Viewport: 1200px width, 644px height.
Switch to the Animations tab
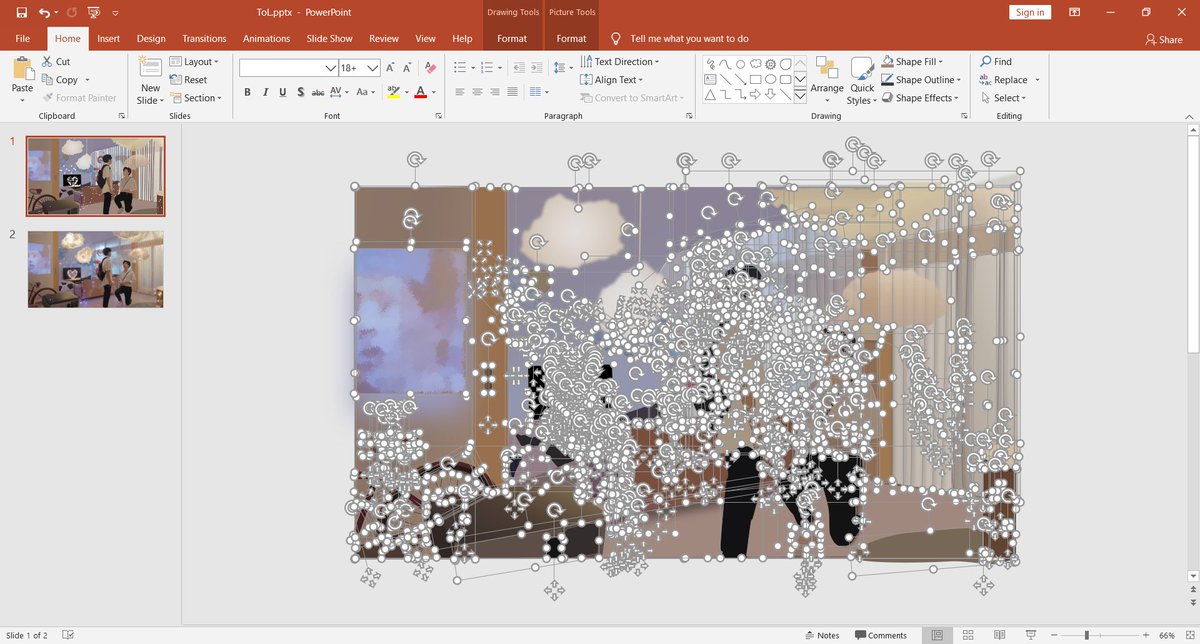tap(266, 39)
